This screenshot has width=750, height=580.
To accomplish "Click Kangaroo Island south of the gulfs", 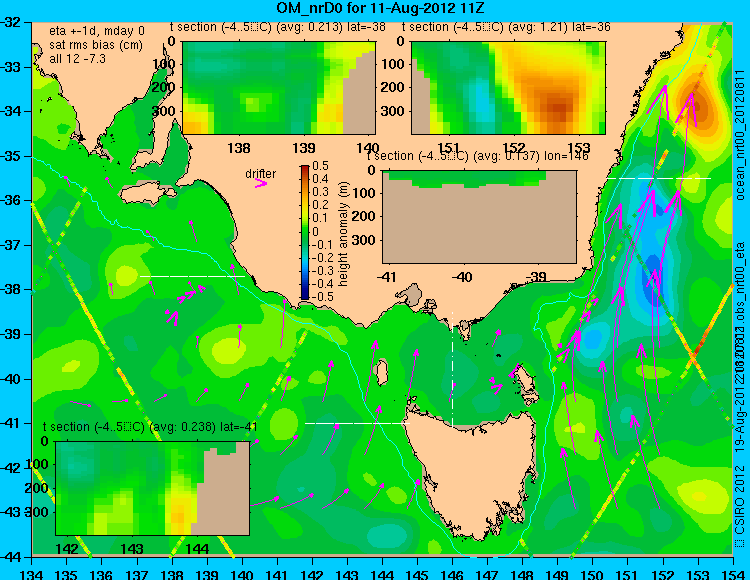I will [146, 194].
